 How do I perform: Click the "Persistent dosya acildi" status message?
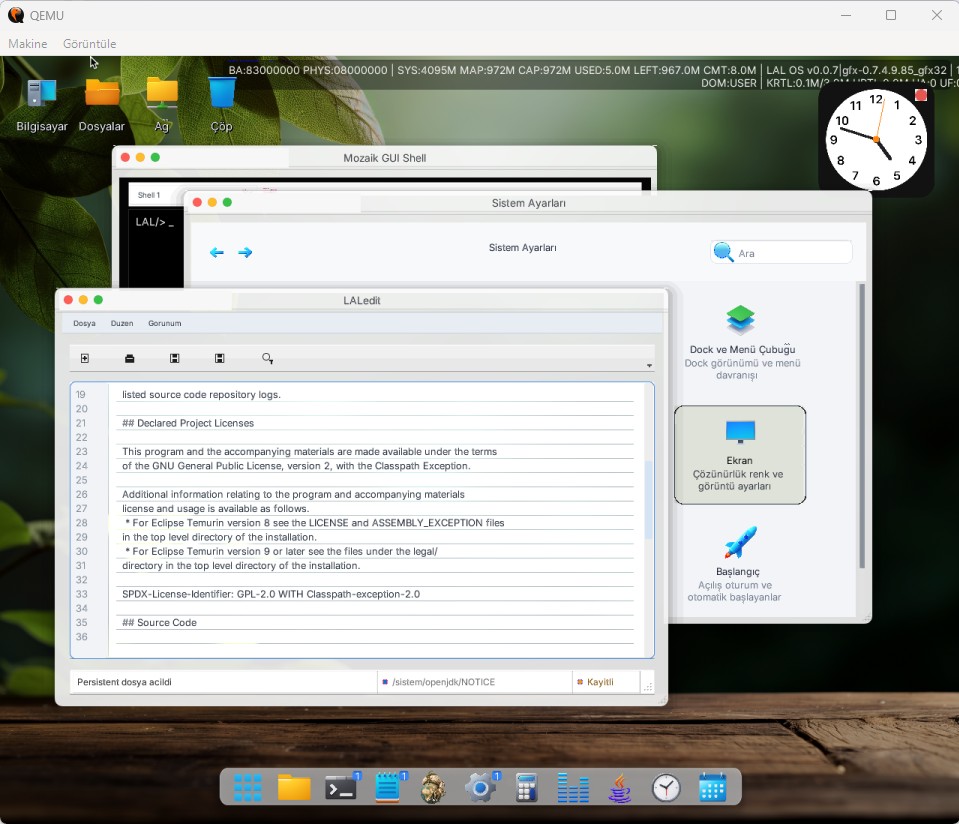tap(124, 682)
